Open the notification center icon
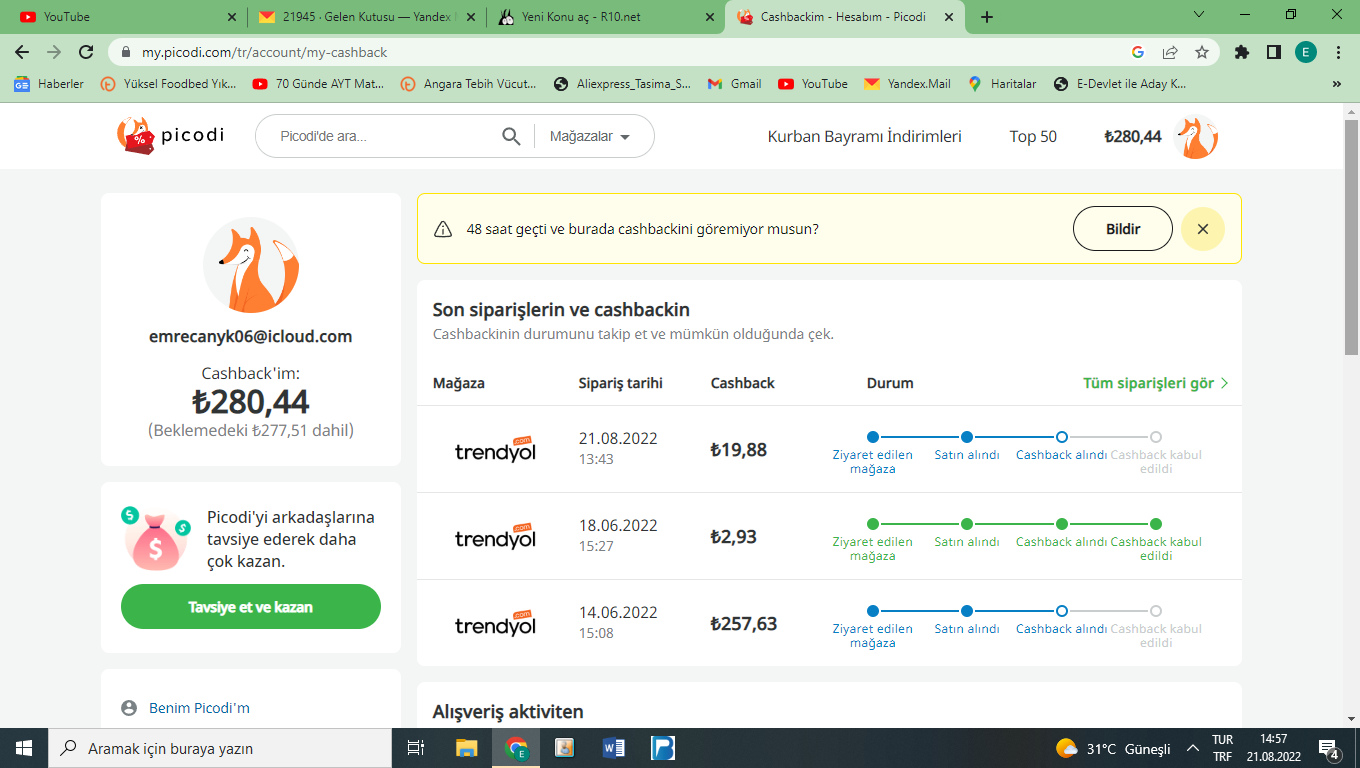The width and height of the screenshot is (1360, 768). tap(1329, 748)
